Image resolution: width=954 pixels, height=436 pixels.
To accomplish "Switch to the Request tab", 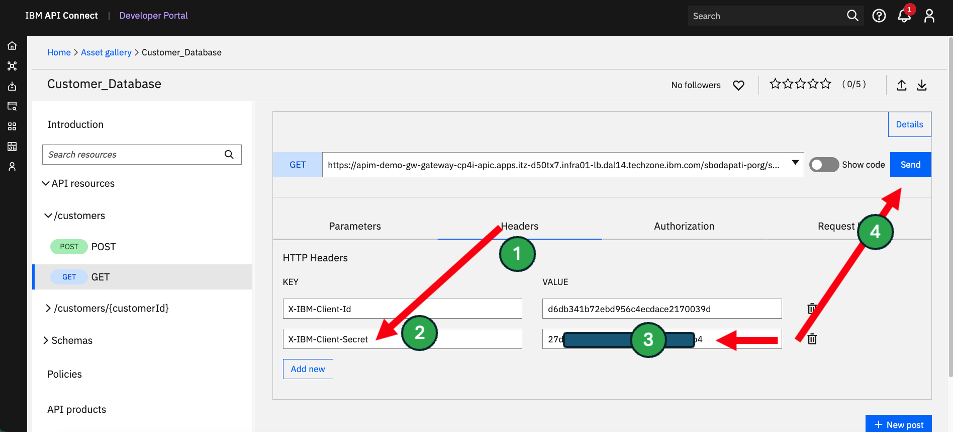I will coord(848,226).
